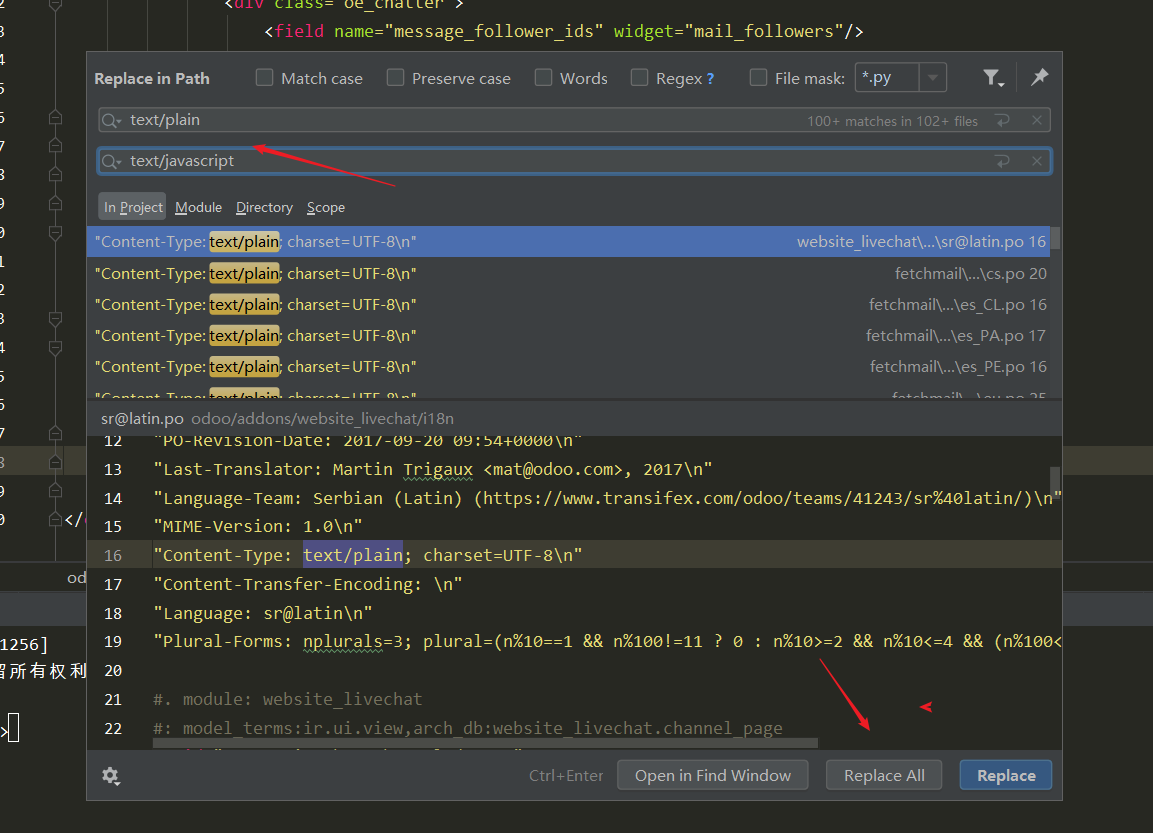Screen dimensions: 1153x833
Task: Switch to the Directory scope tab
Action: click(264, 207)
